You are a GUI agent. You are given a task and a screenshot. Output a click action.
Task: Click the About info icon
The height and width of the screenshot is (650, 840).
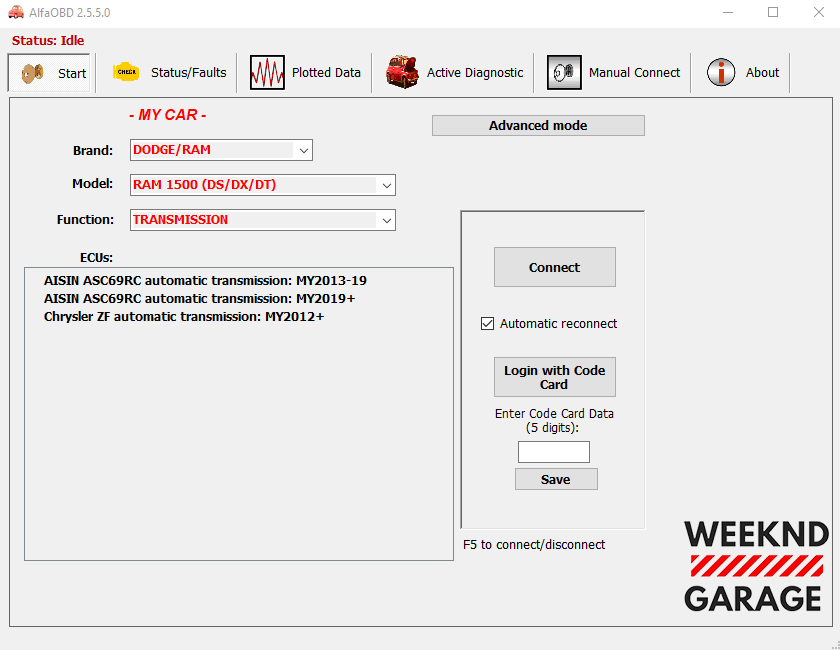click(x=721, y=72)
